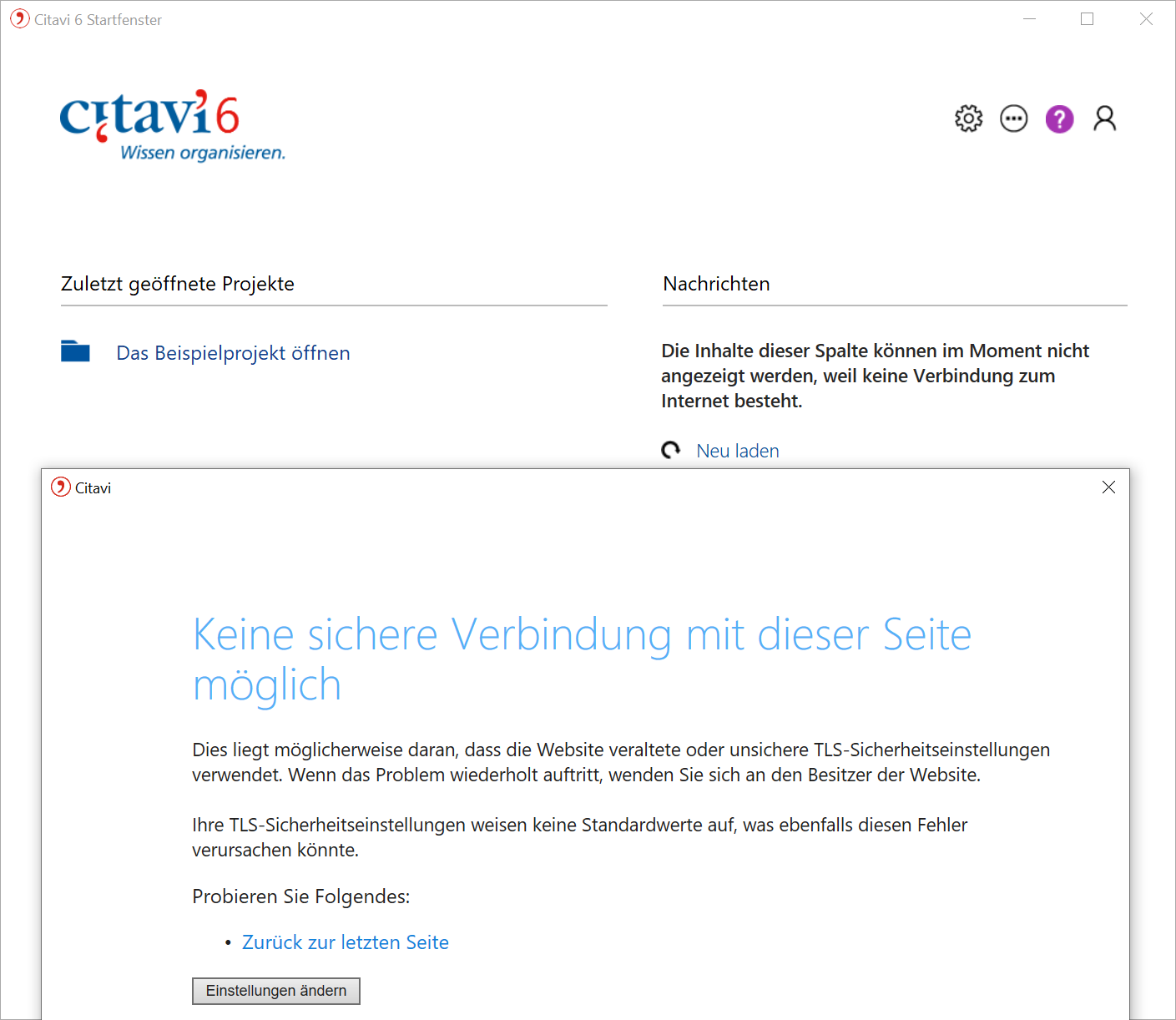Click the Citavi 6 logo
The image size is (1176, 1020).
coord(173,125)
